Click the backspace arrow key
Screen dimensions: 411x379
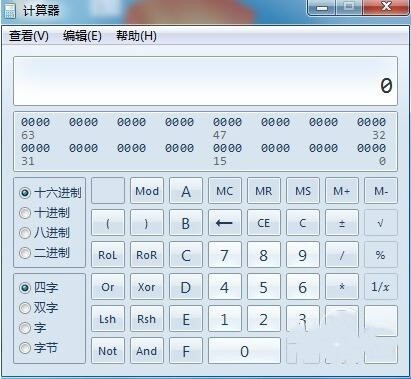(x=225, y=223)
